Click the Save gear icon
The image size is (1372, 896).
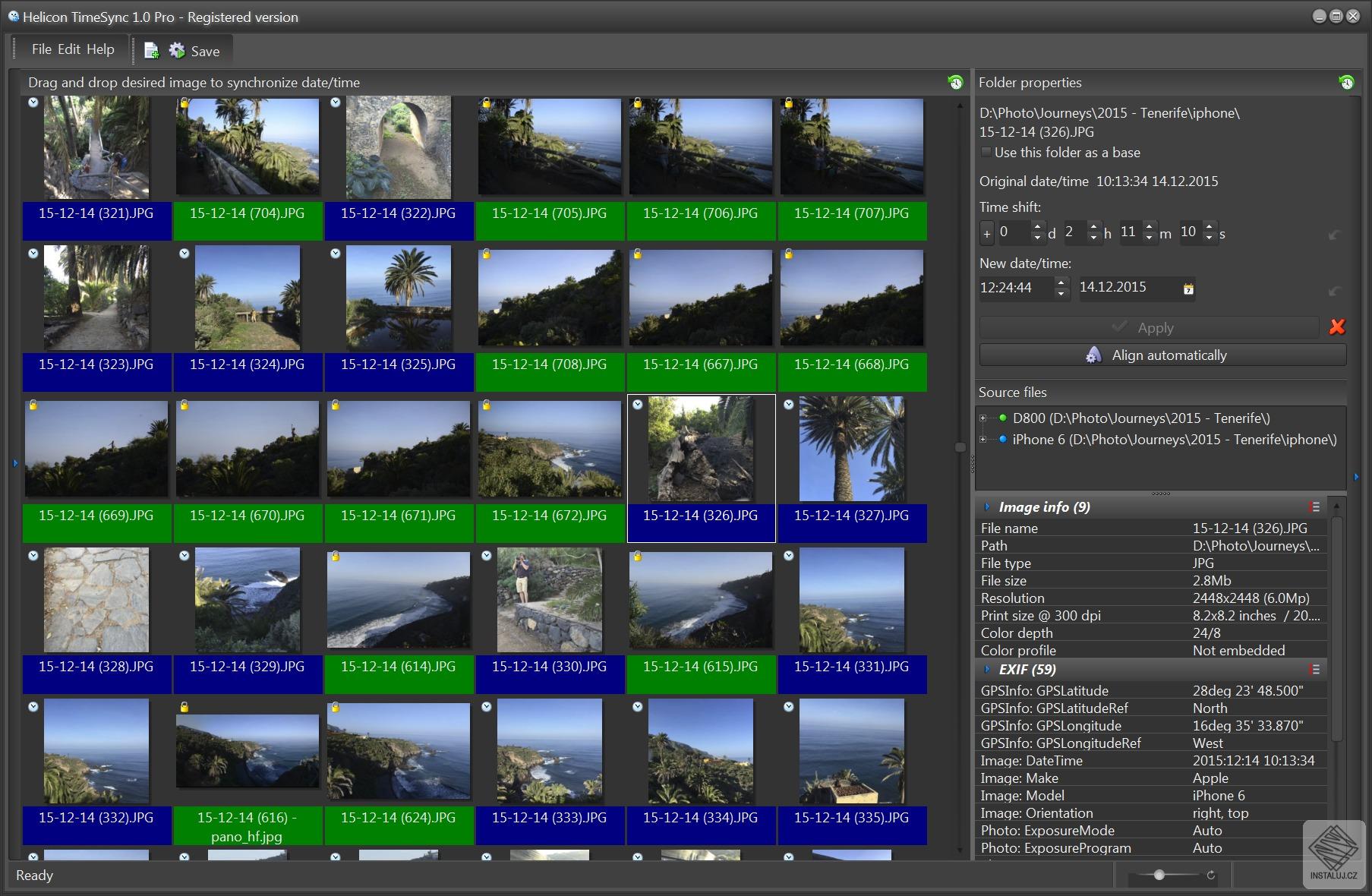coord(177,51)
